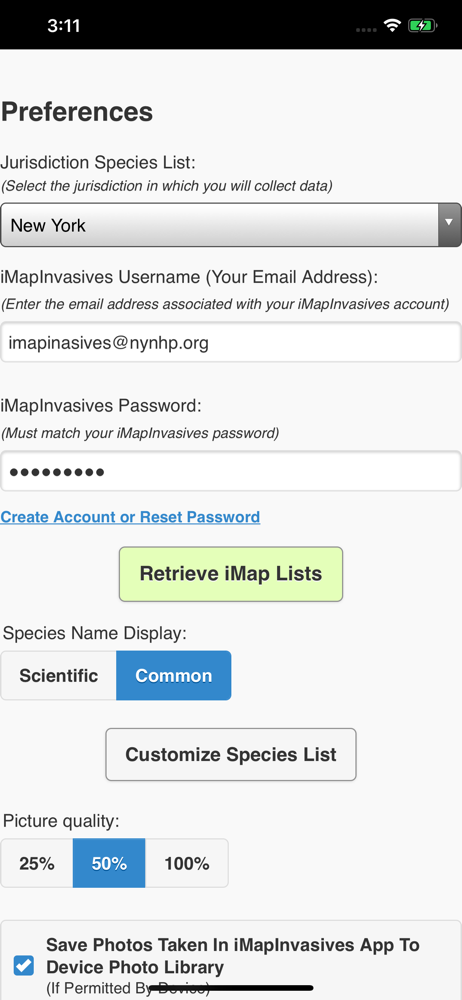Image resolution: width=462 pixels, height=1000 pixels.
Task: Set picture quality to 25%
Action: [x=37, y=864]
